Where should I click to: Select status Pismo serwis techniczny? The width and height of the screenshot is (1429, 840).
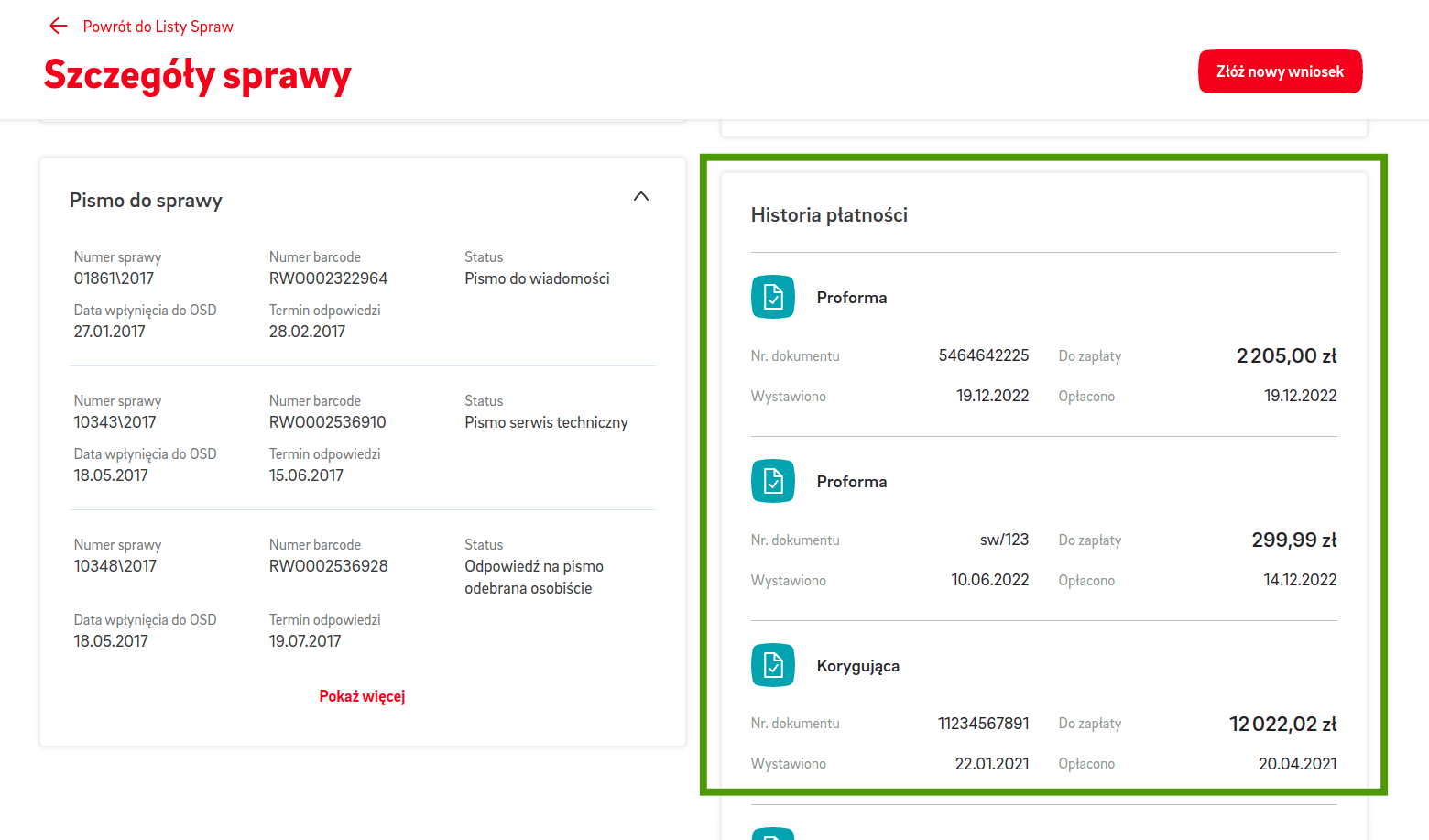click(x=546, y=422)
